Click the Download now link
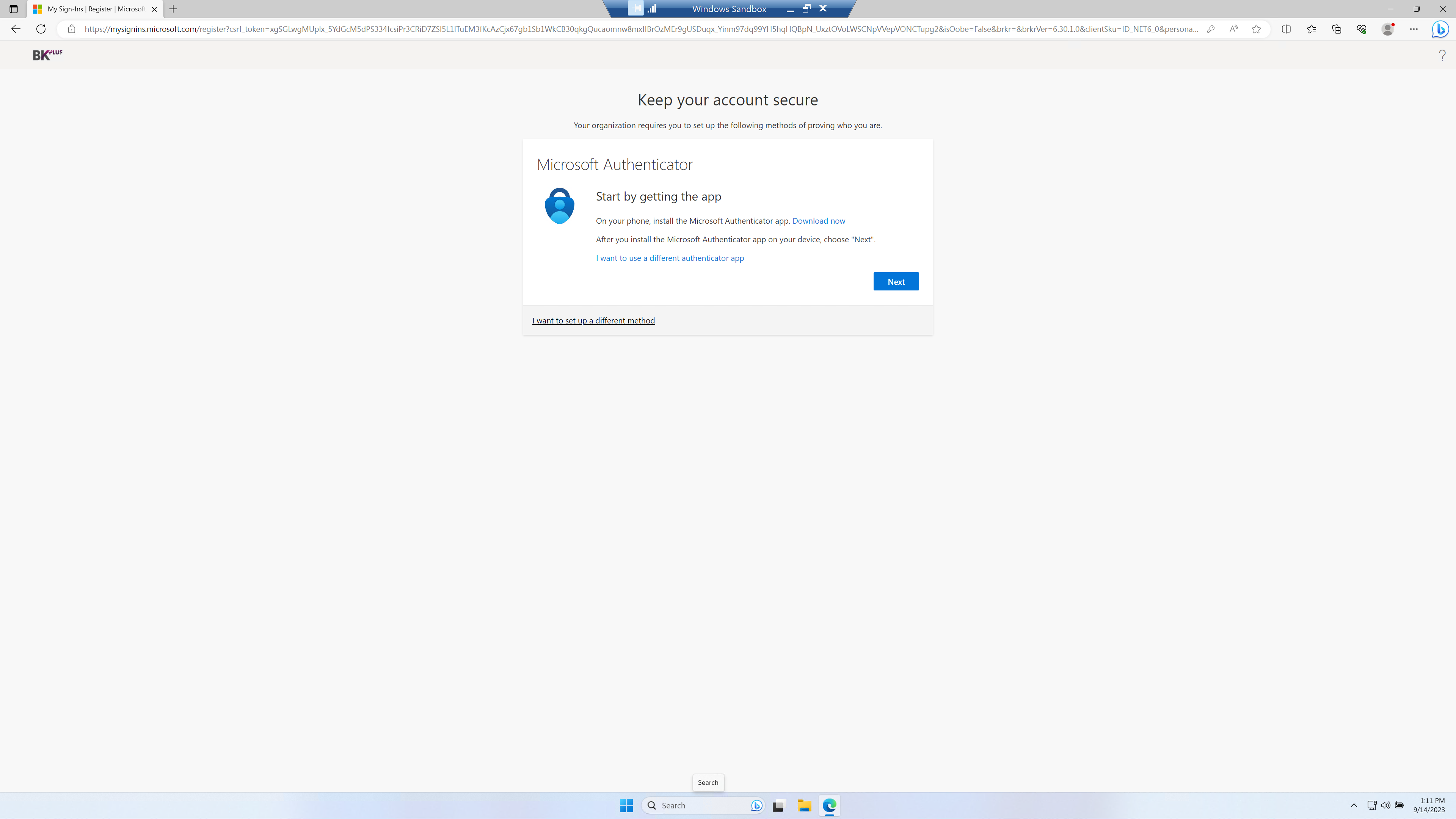This screenshot has width=1456, height=819. click(x=819, y=221)
